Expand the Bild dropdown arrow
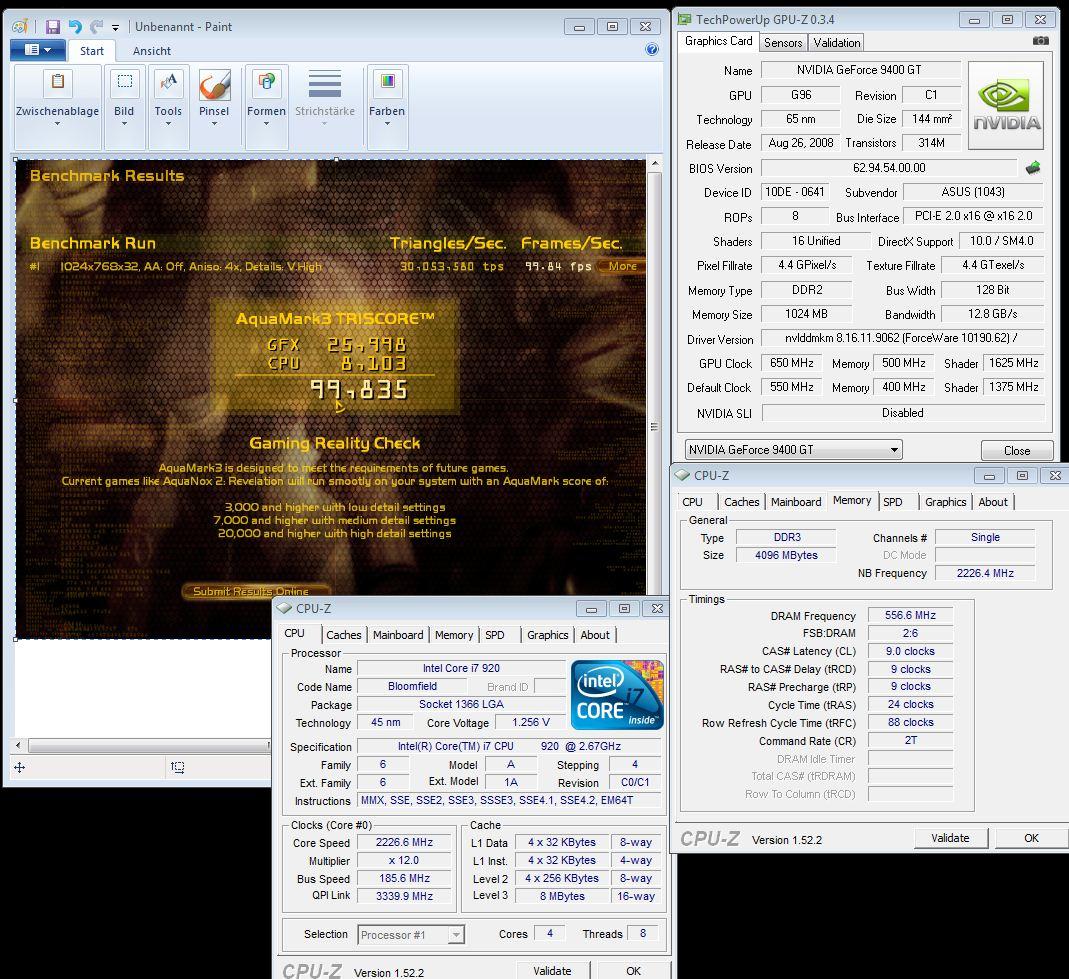 (124, 124)
